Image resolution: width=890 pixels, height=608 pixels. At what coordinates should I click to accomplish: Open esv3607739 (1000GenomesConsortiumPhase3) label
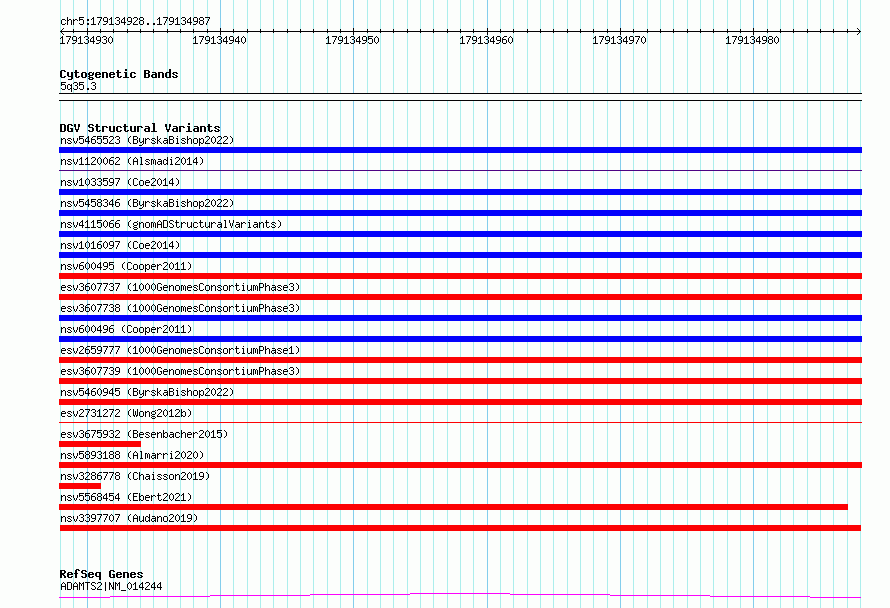point(180,371)
